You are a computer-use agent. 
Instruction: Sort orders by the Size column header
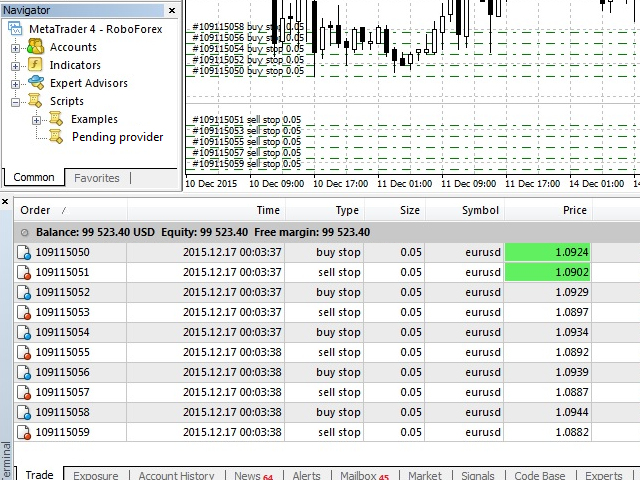pyautogui.click(x=394, y=210)
